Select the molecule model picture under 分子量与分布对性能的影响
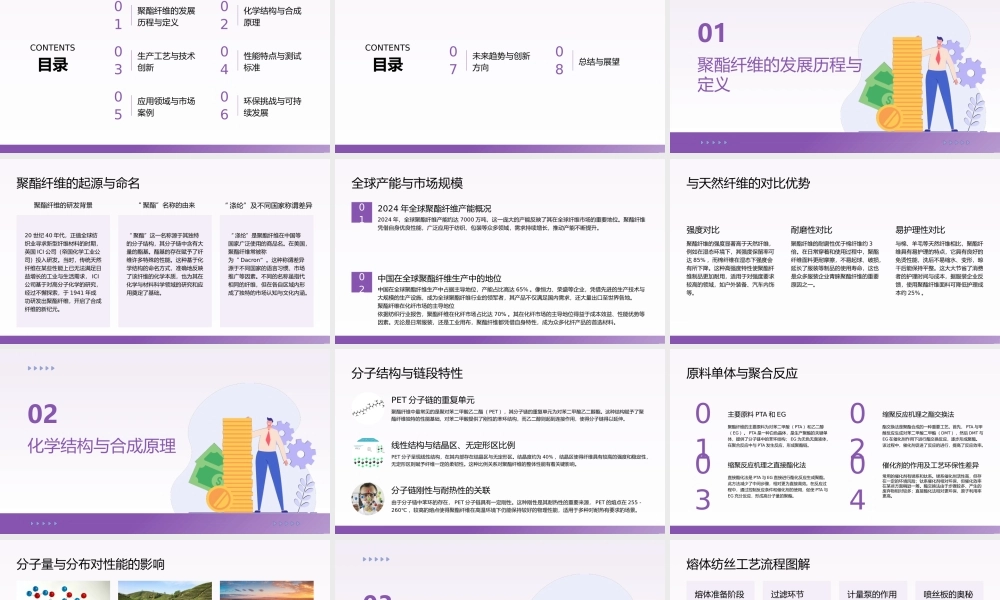 coord(63,590)
